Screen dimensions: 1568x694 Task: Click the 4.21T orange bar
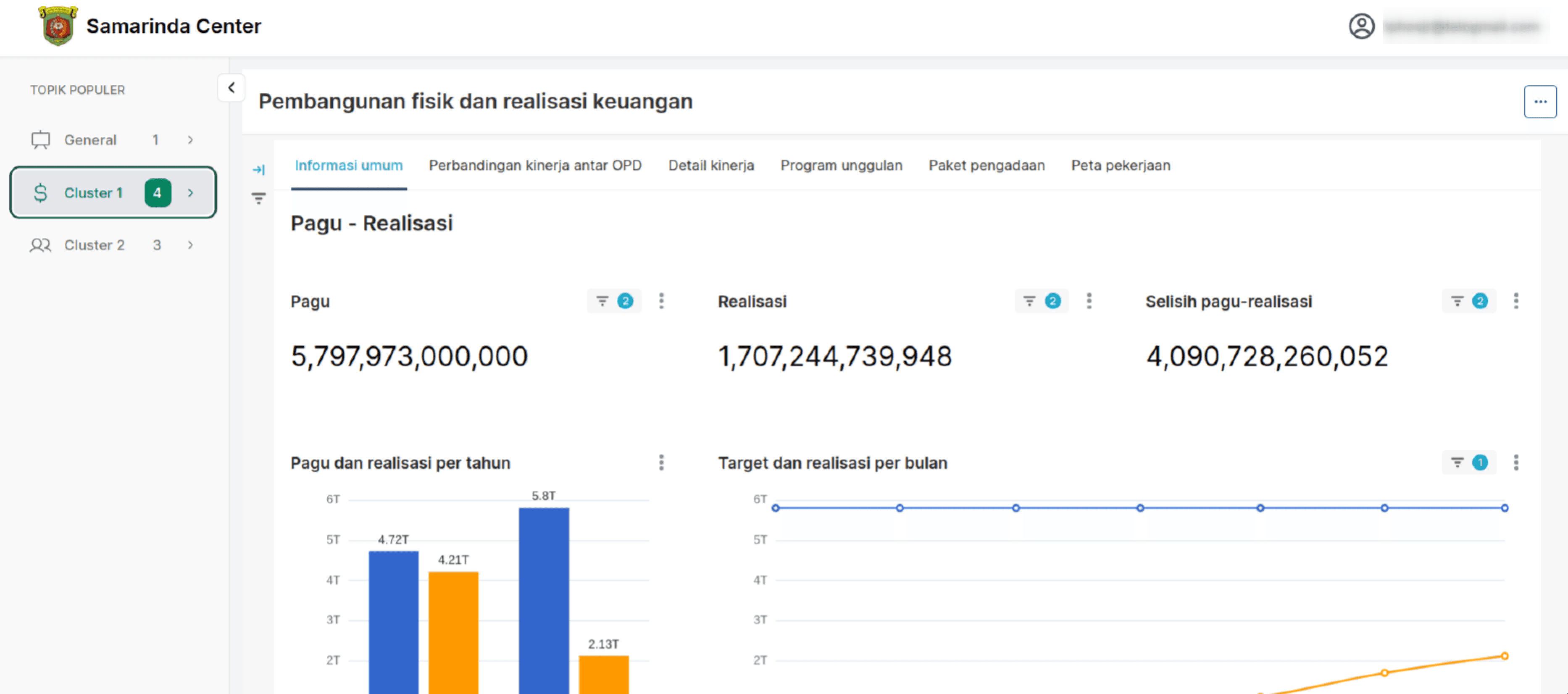[x=453, y=633]
